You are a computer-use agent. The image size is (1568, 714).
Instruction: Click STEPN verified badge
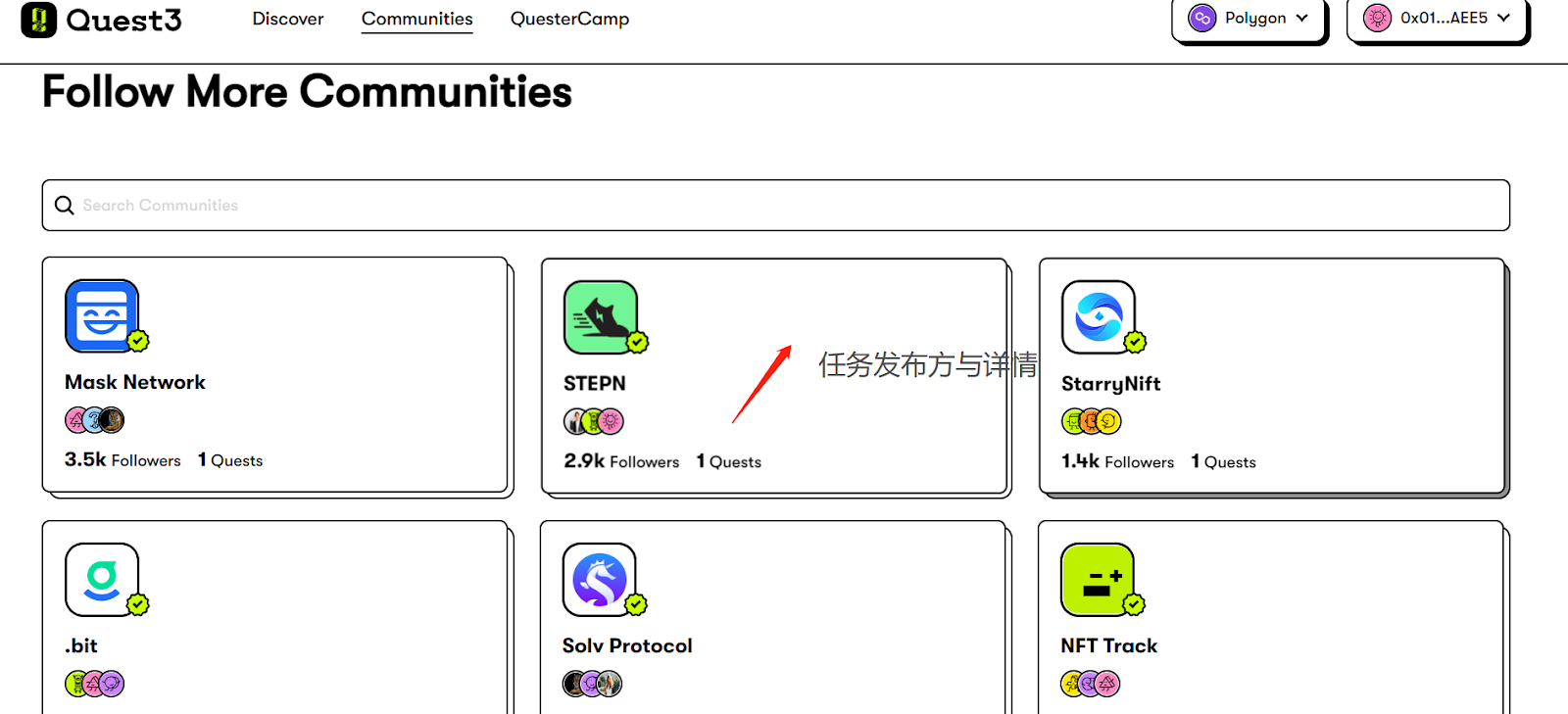[x=638, y=342]
